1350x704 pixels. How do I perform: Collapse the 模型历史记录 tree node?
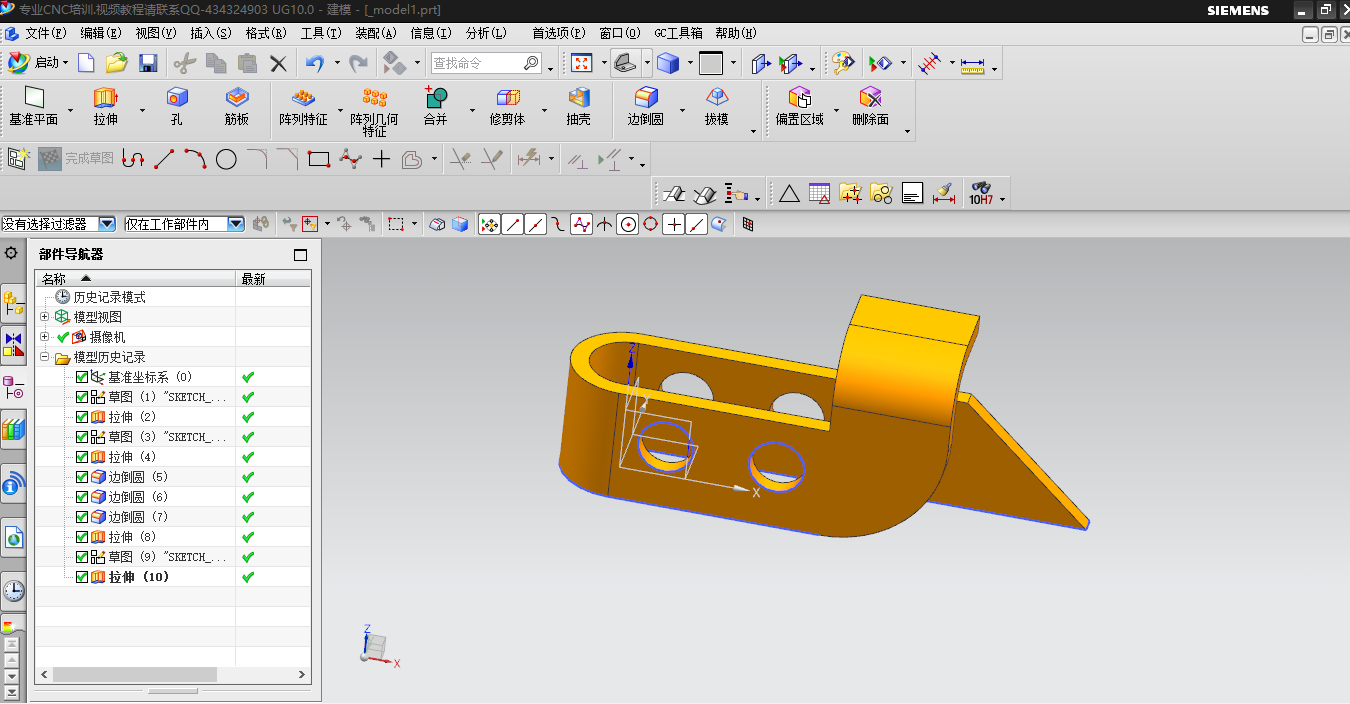(x=44, y=357)
